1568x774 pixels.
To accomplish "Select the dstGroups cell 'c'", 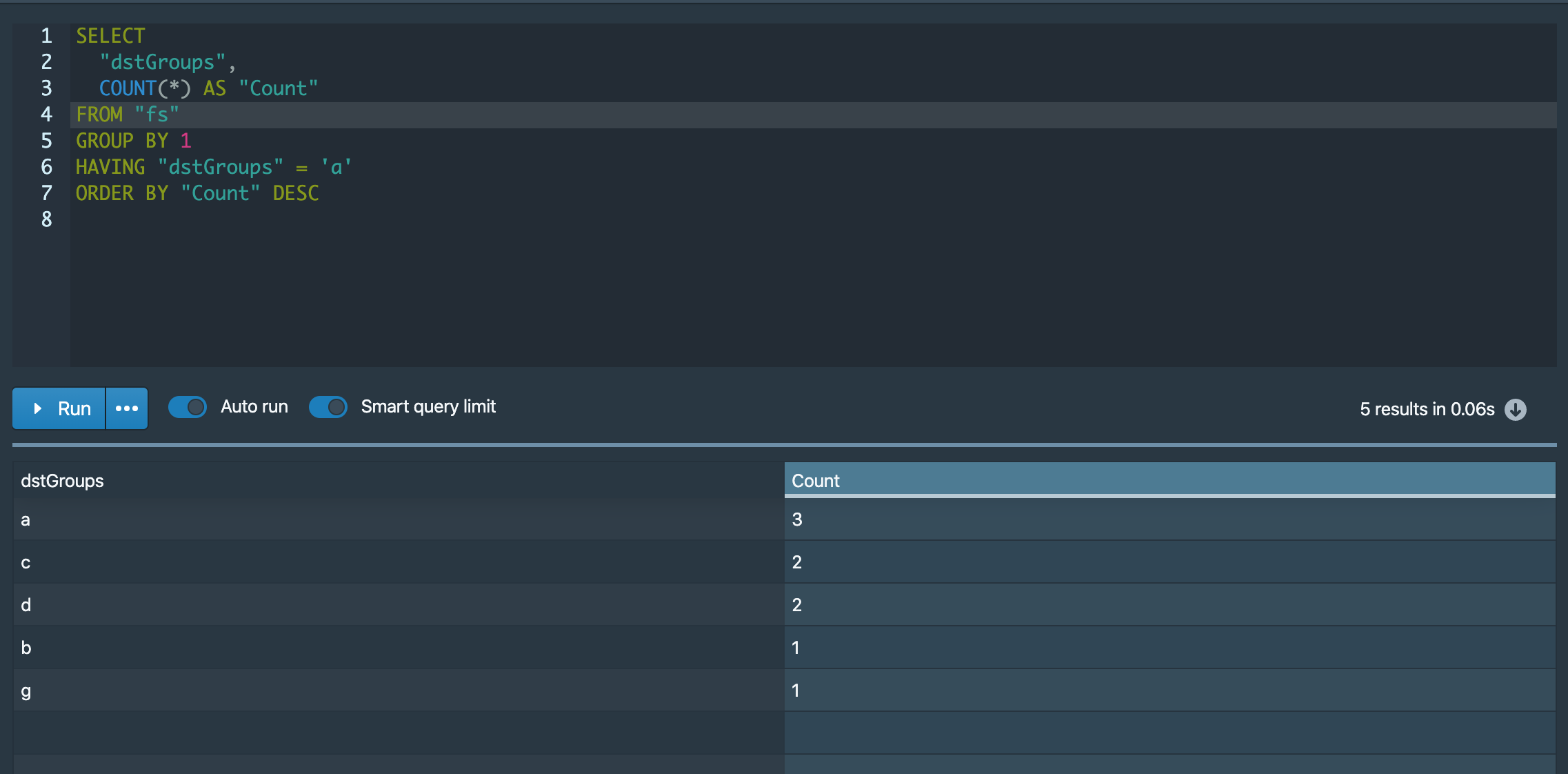I will (26, 562).
